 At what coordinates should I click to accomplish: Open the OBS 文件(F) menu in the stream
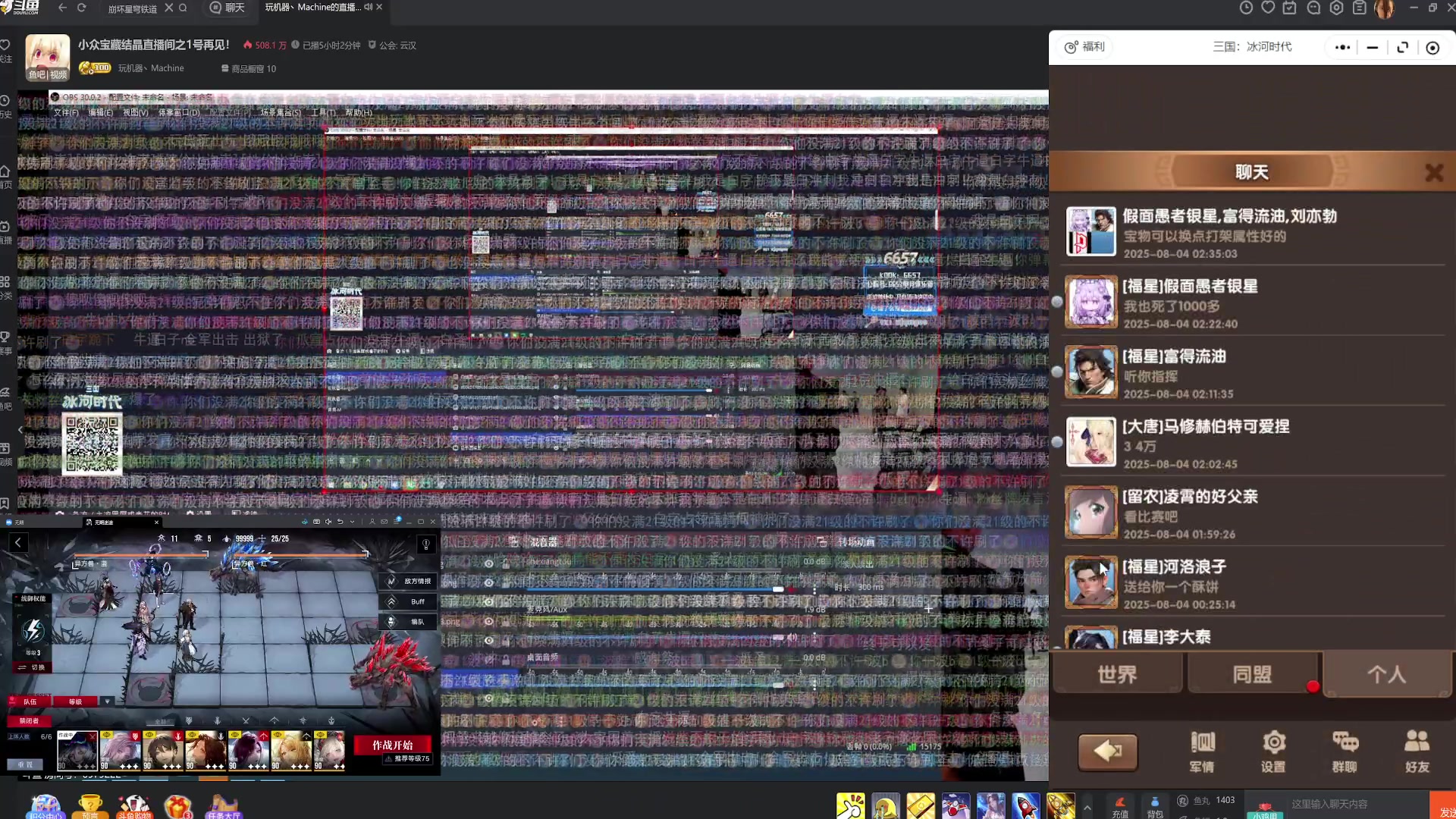(x=66, y=112)
